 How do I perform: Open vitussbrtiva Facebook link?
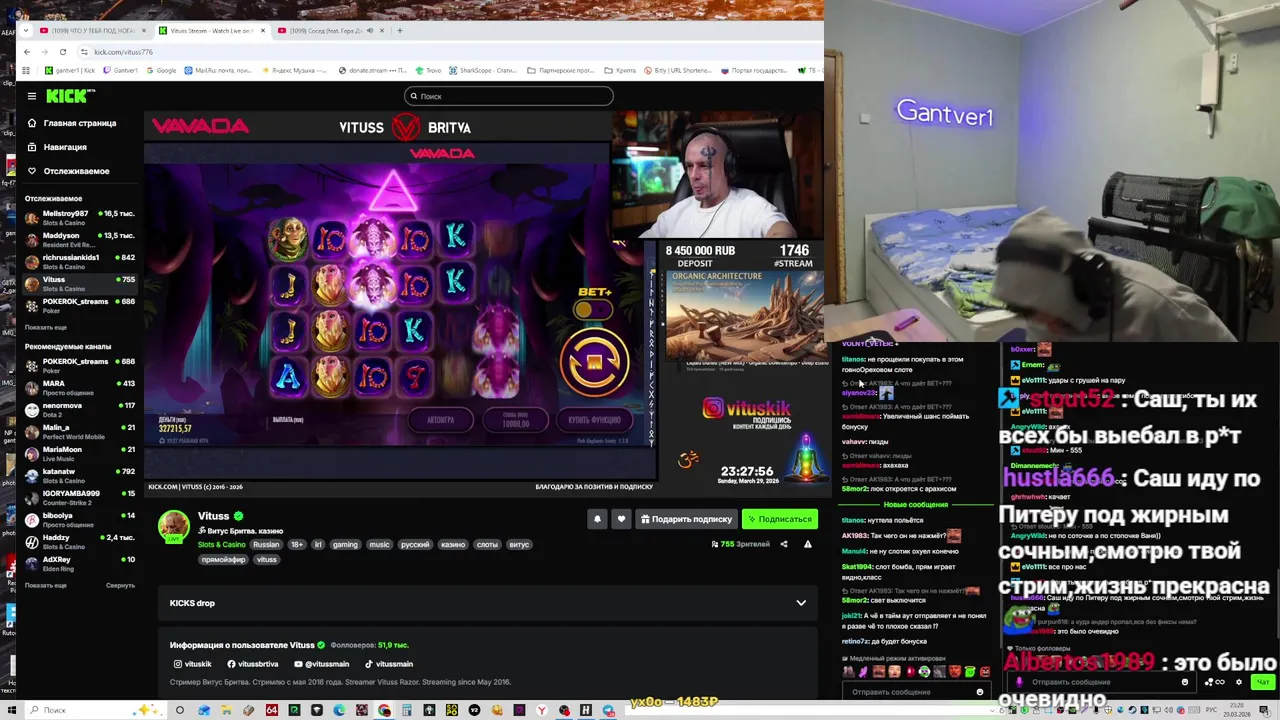253,664
